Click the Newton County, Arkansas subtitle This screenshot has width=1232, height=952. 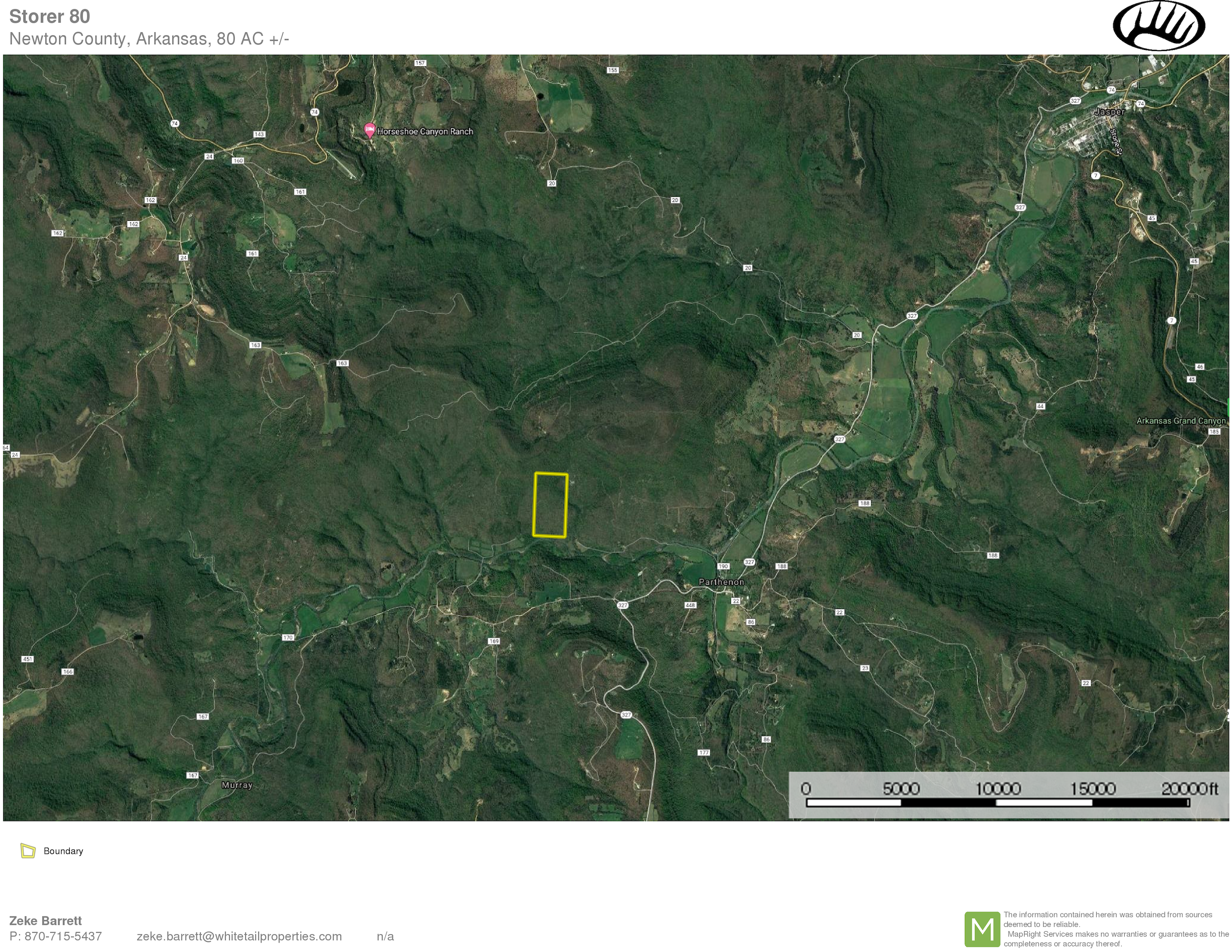149,39
